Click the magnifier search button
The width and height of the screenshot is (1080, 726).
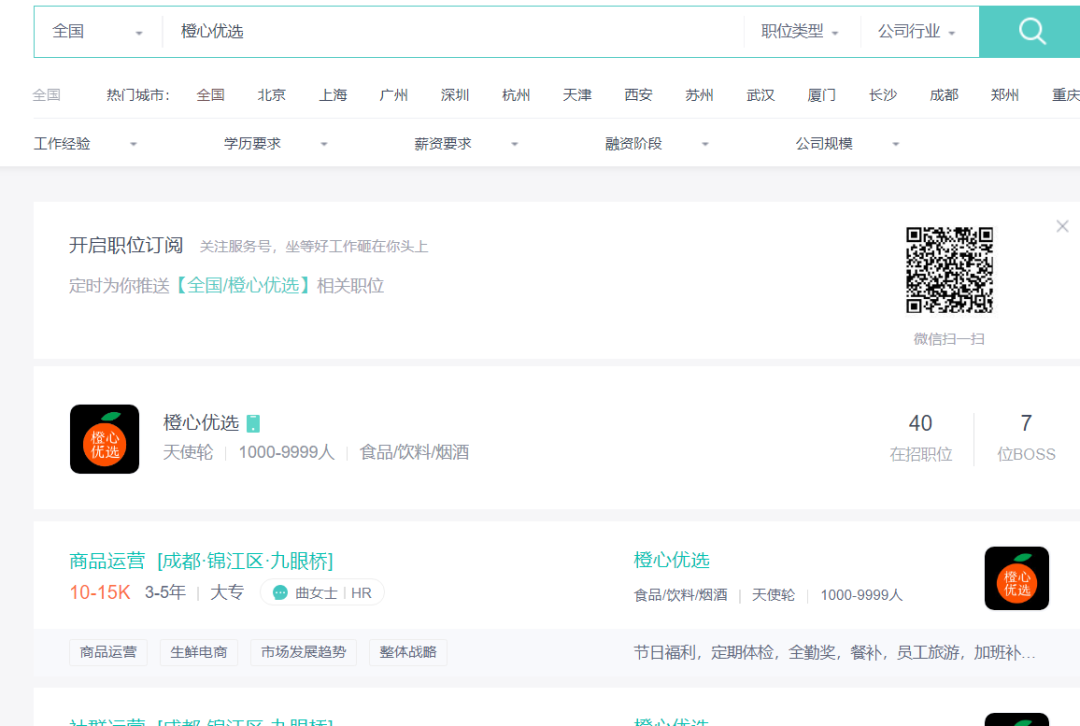point(1031,31)
